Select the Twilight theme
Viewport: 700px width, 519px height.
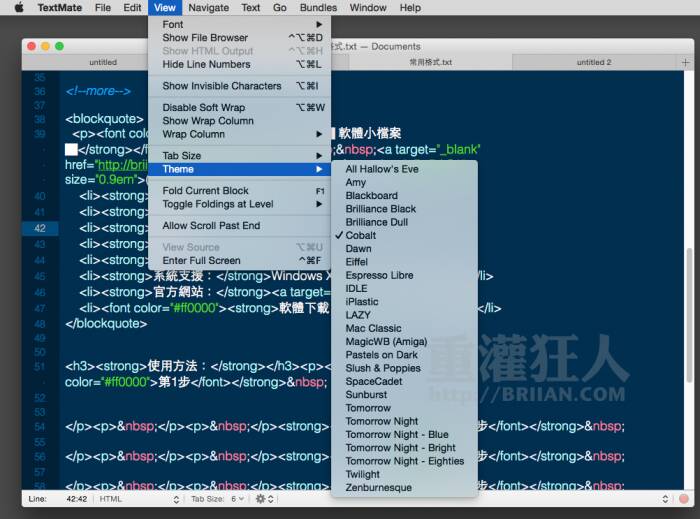404,474
